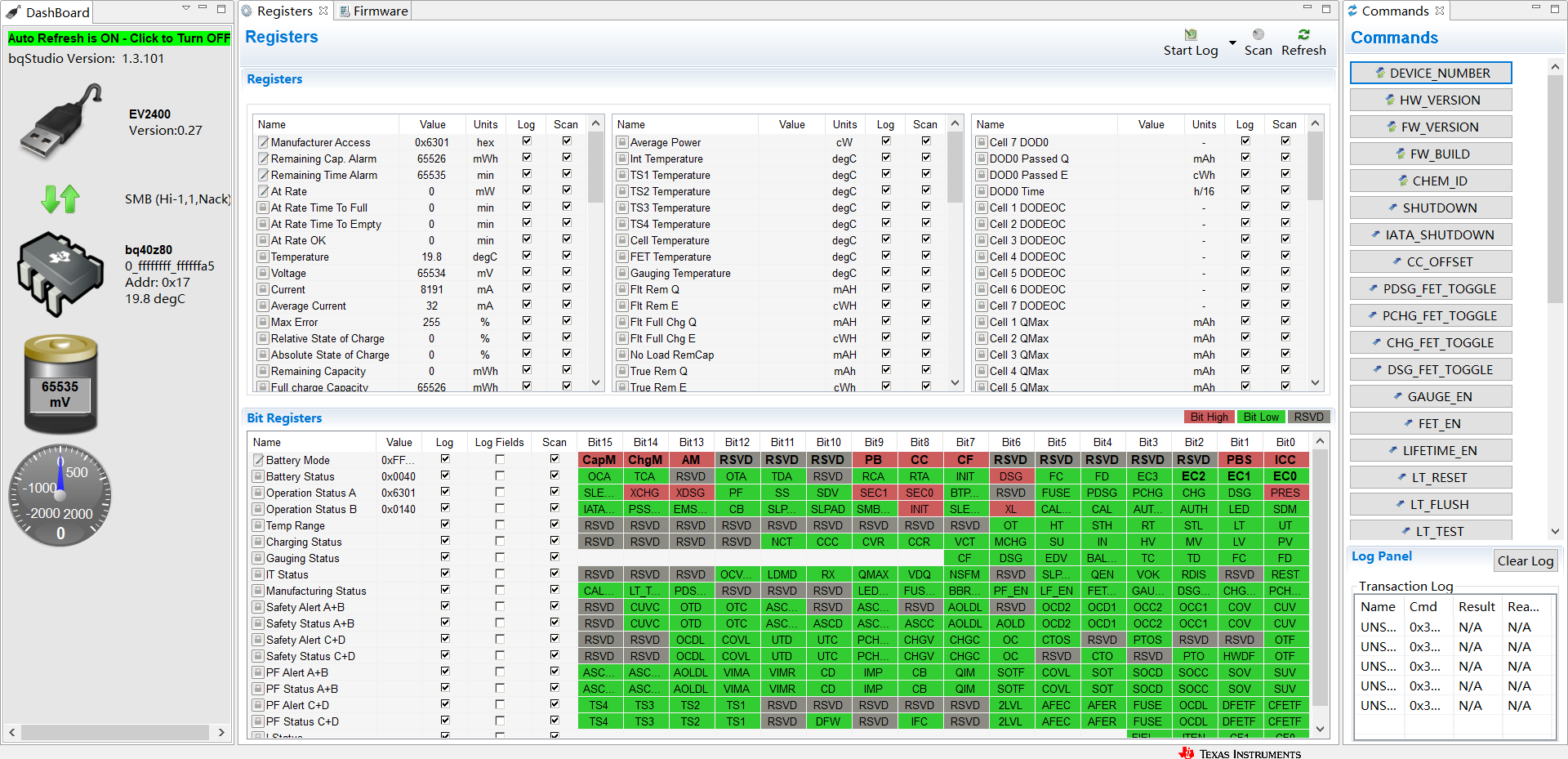Open the DashBoard view menu triangle
1568x759 pixels.
pos(186,8)
